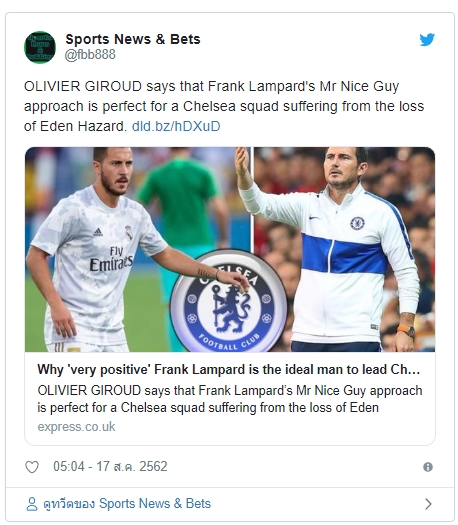Click the Eden Hazard photo half
The image size is (458, 525).
tap(137, 249)
